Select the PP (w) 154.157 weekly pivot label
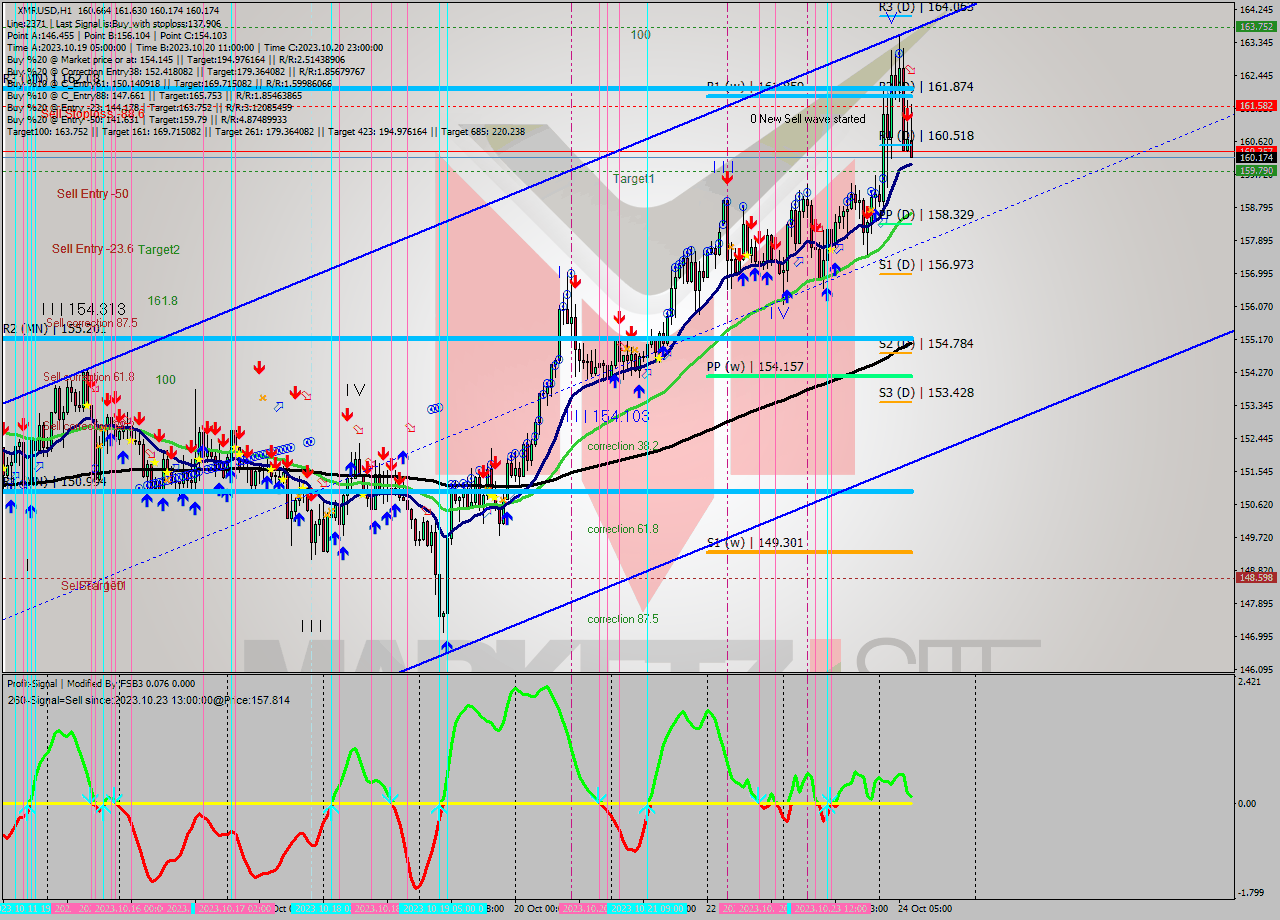This screenshot has height=920, width=1280. click(x=755, y=367)
